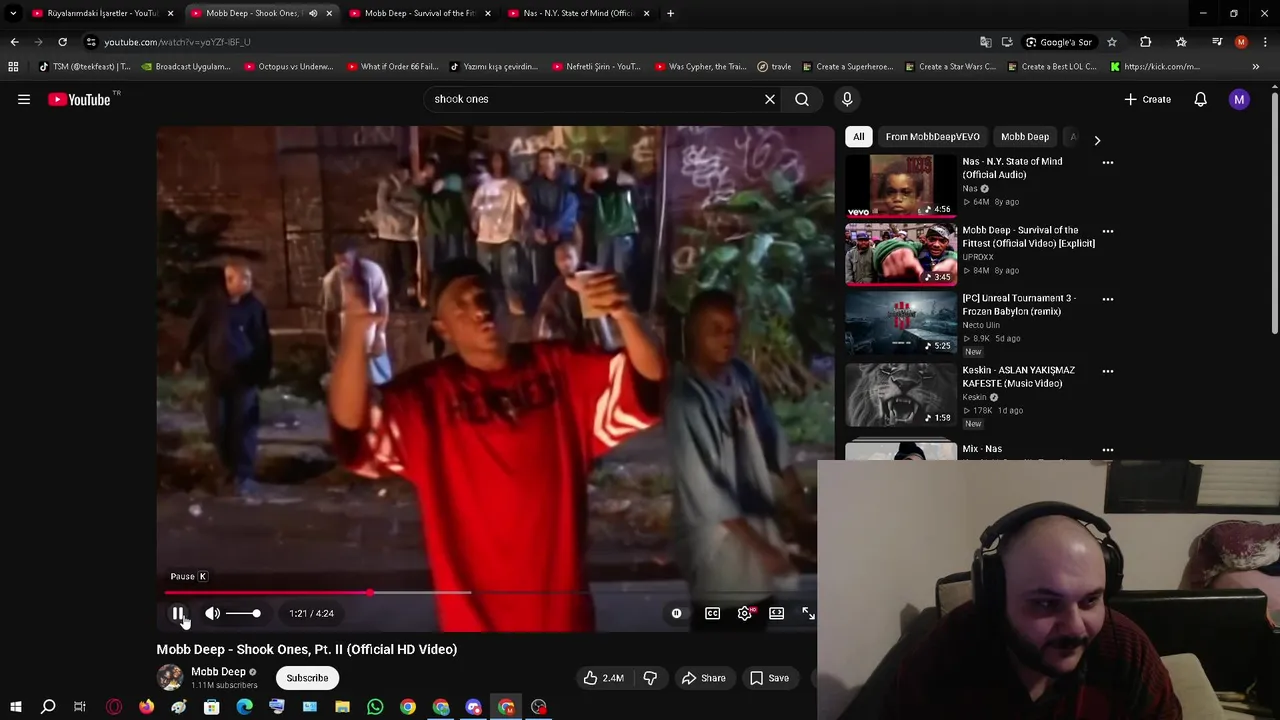Screen dimensions: 1280x720
Task: Open the YouTube hamburger guide menu
Action: [x=24, y=99]
